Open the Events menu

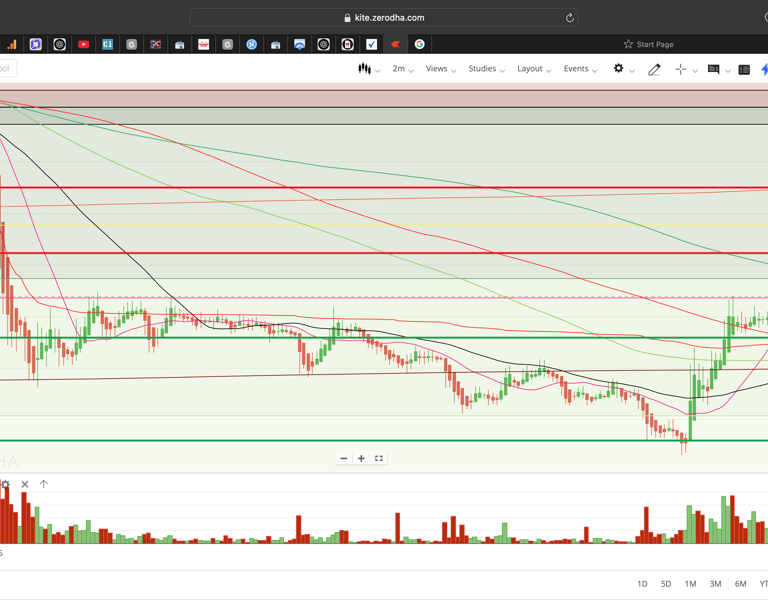[580, 69]
